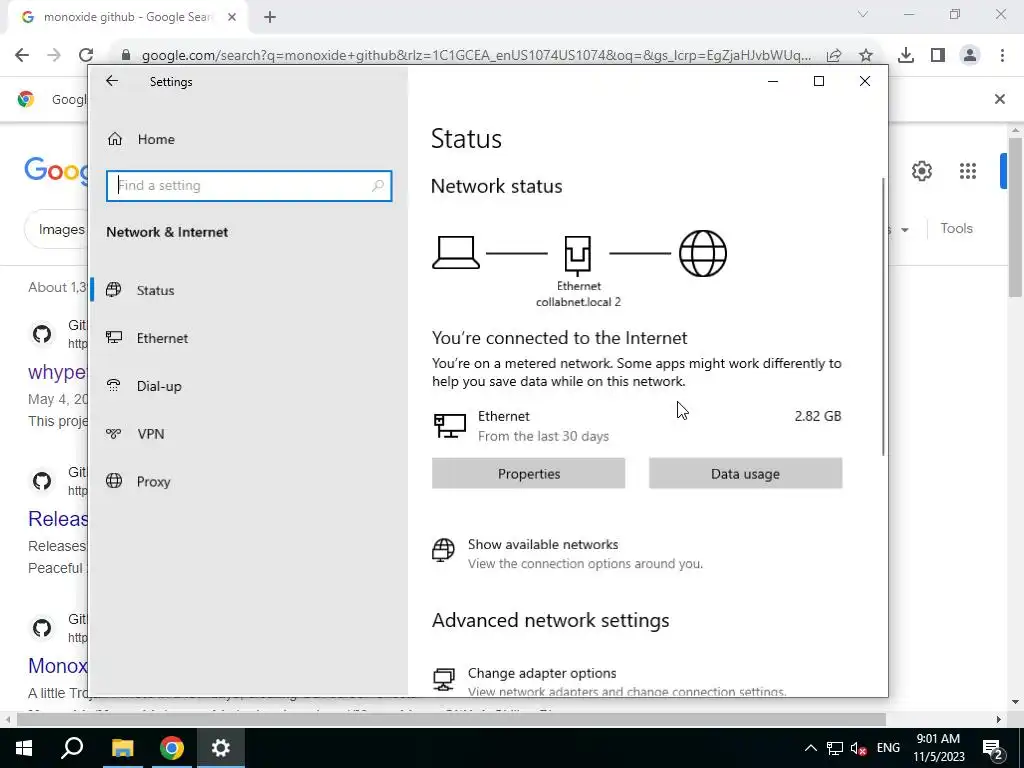Click the muted volume tray icon

[859, 748]
